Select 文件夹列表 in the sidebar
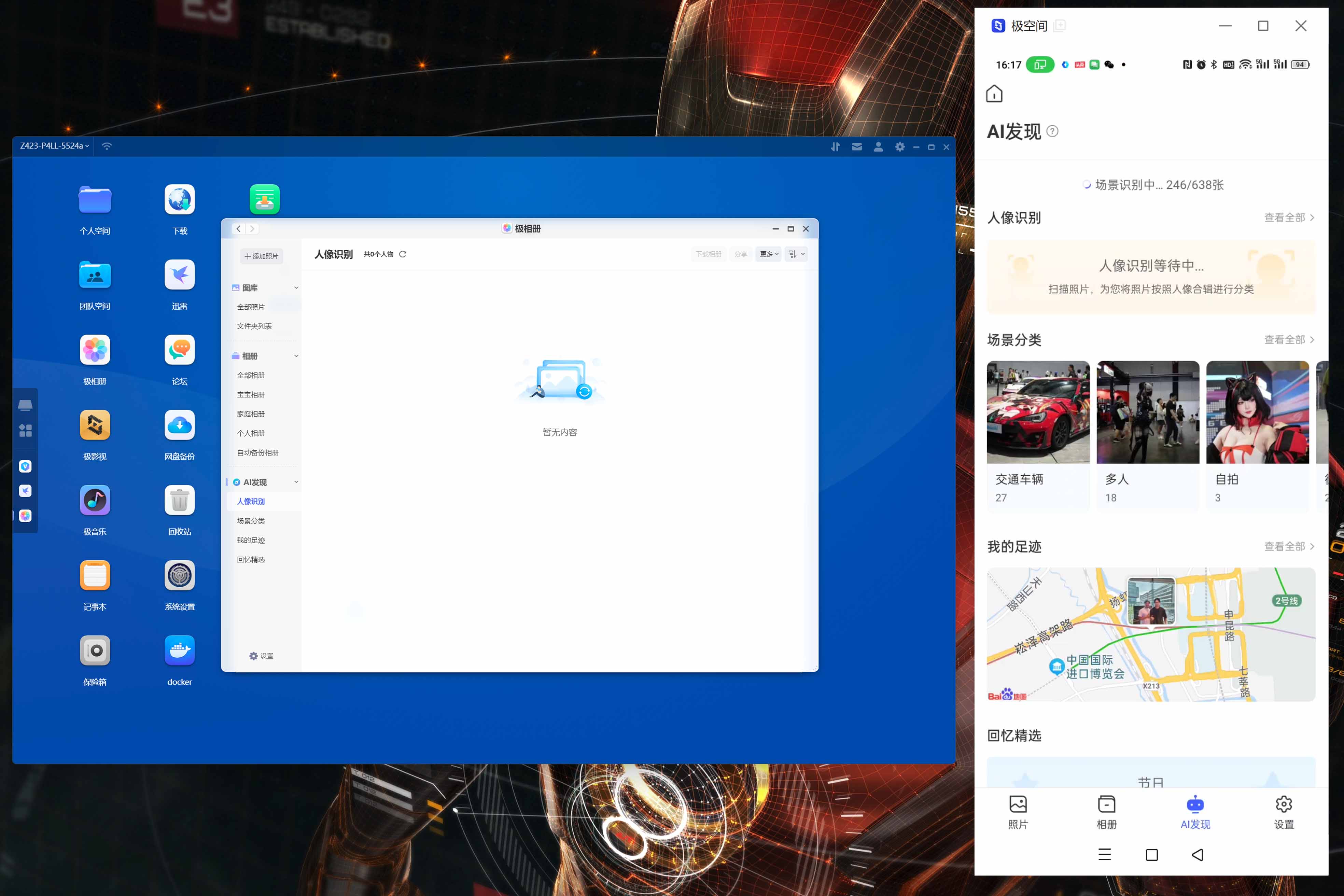The image size is (1344, 896). (254, 326)
